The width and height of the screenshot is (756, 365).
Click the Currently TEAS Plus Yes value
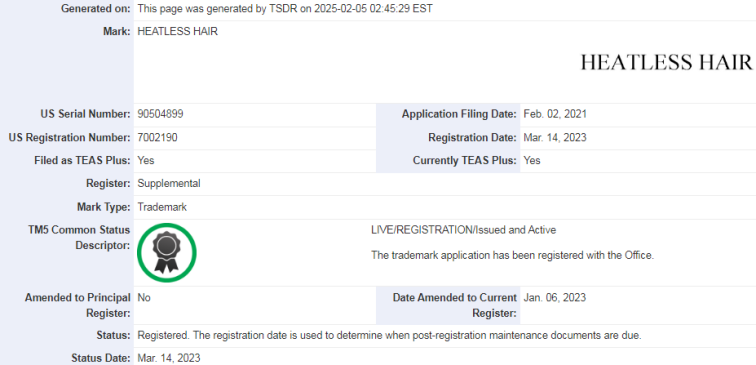(x=532, y=161)
